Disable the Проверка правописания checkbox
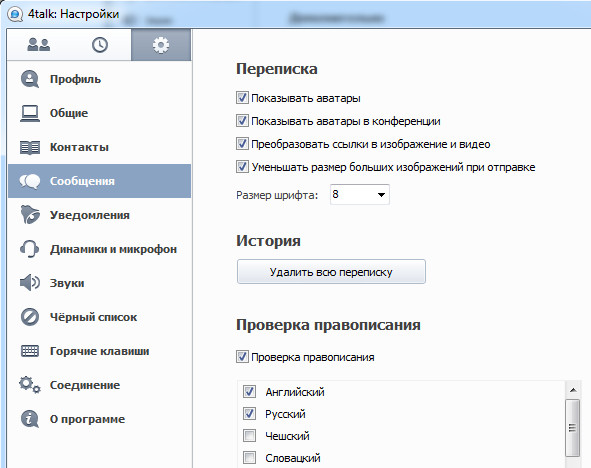 (242, 356)
